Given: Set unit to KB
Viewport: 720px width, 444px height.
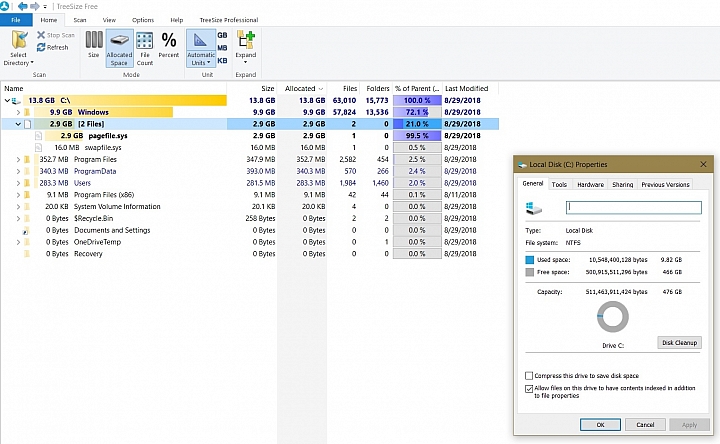Looking at the screenshot, I should coord(222,61).
